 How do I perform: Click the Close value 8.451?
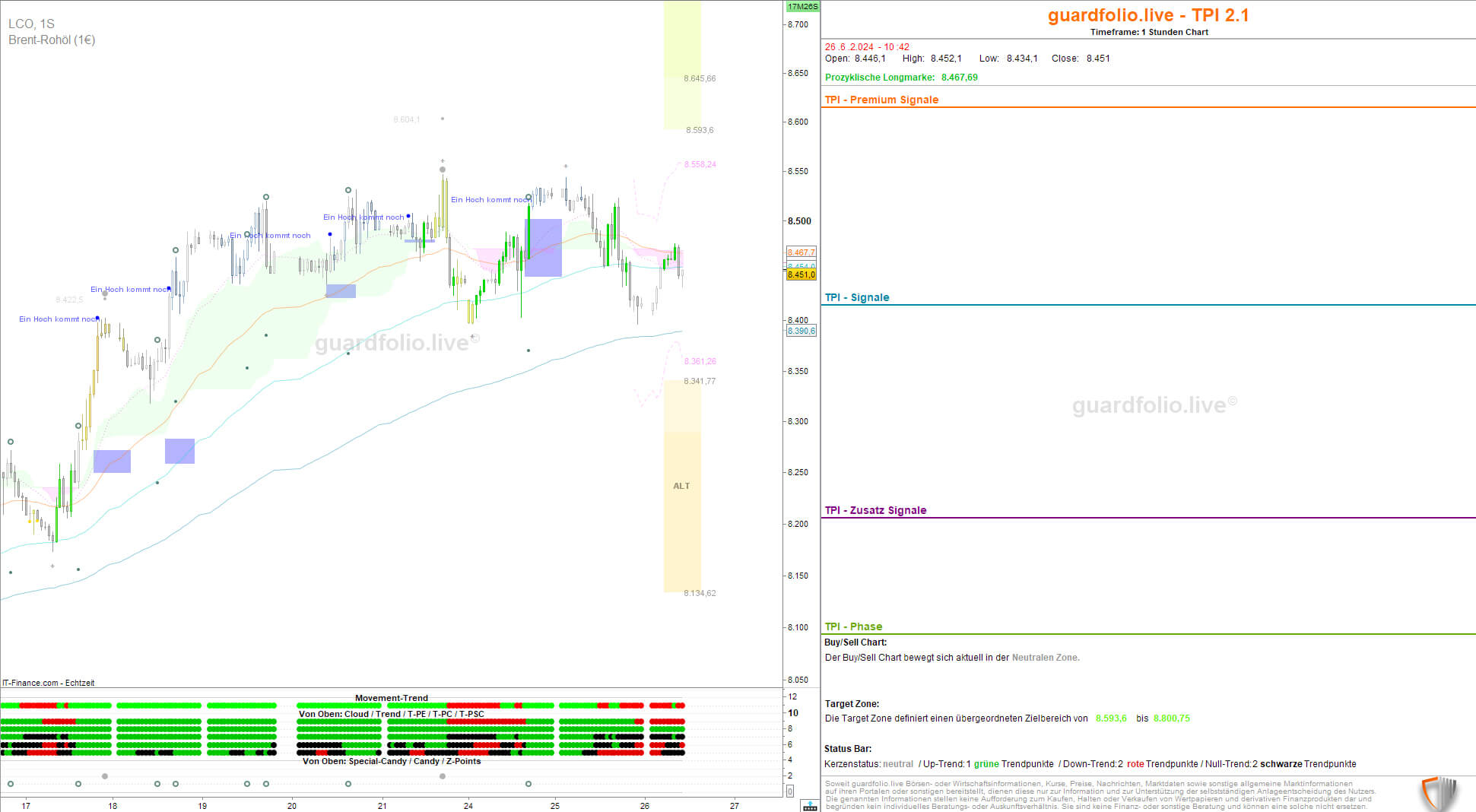(1098, 59)
